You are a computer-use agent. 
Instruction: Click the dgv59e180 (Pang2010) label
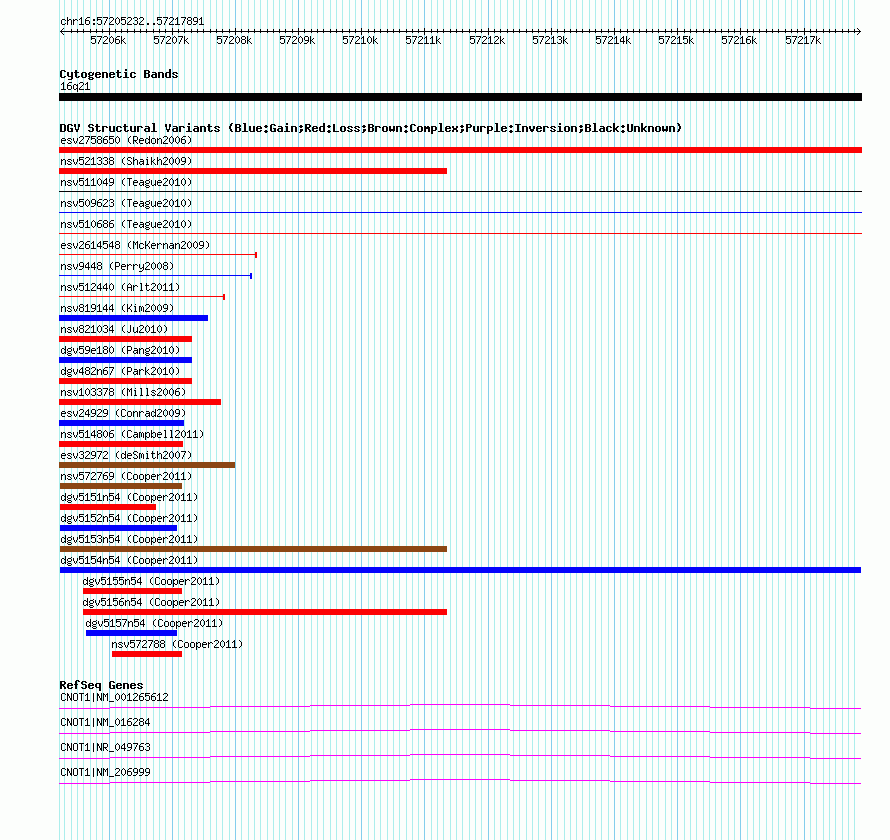click(120, 350)
